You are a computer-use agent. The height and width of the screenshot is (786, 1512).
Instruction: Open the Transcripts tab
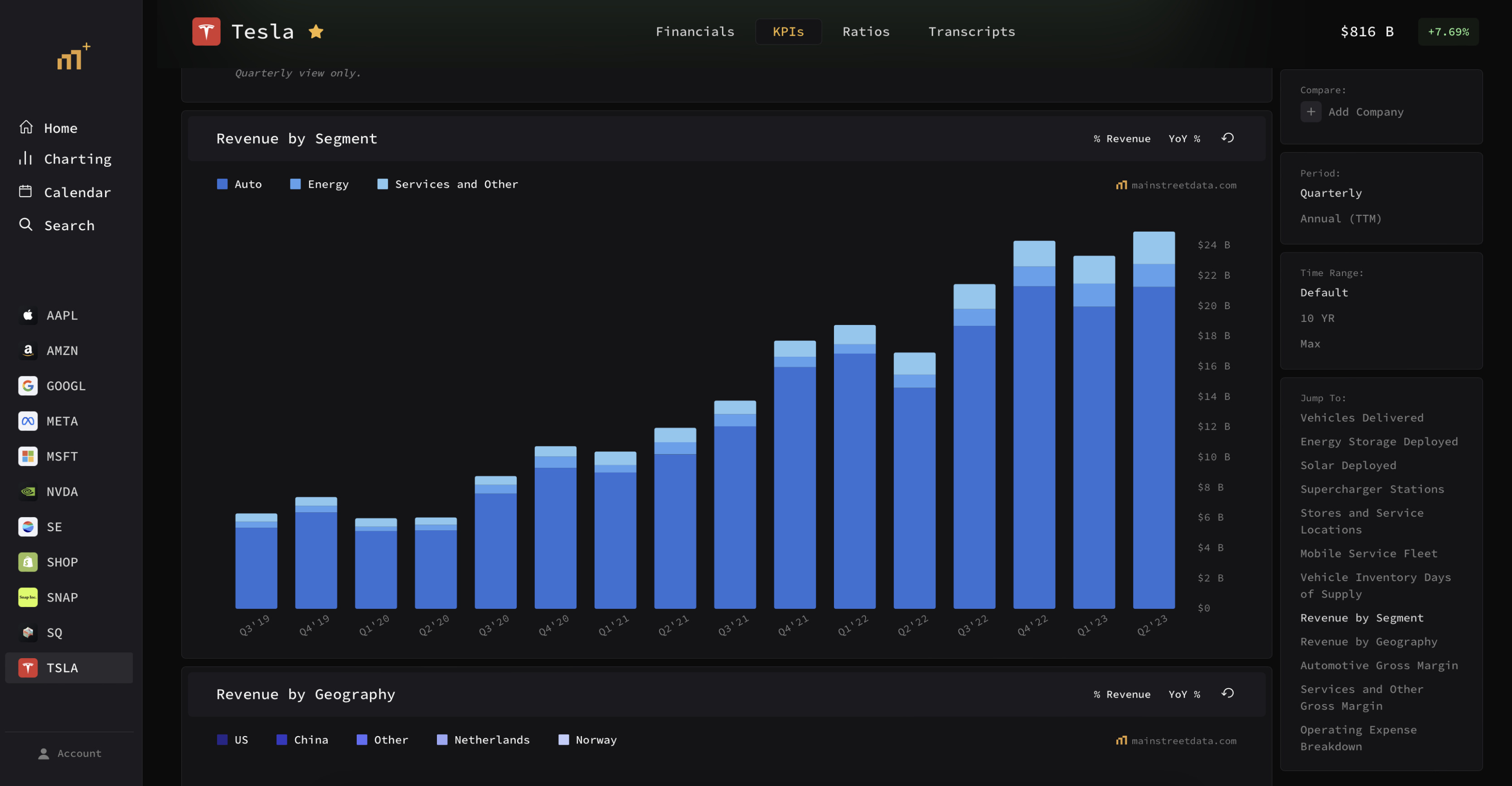(x=971, y=31)
